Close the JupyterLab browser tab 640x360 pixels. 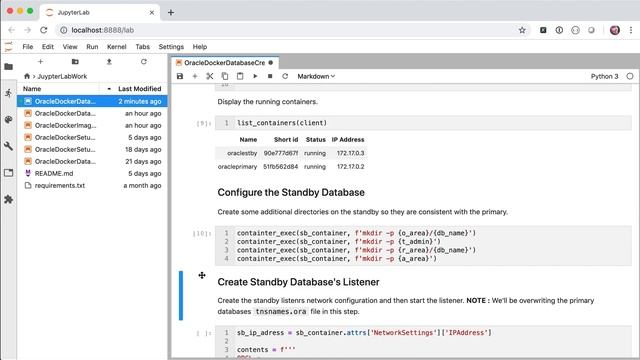[151, 13]
